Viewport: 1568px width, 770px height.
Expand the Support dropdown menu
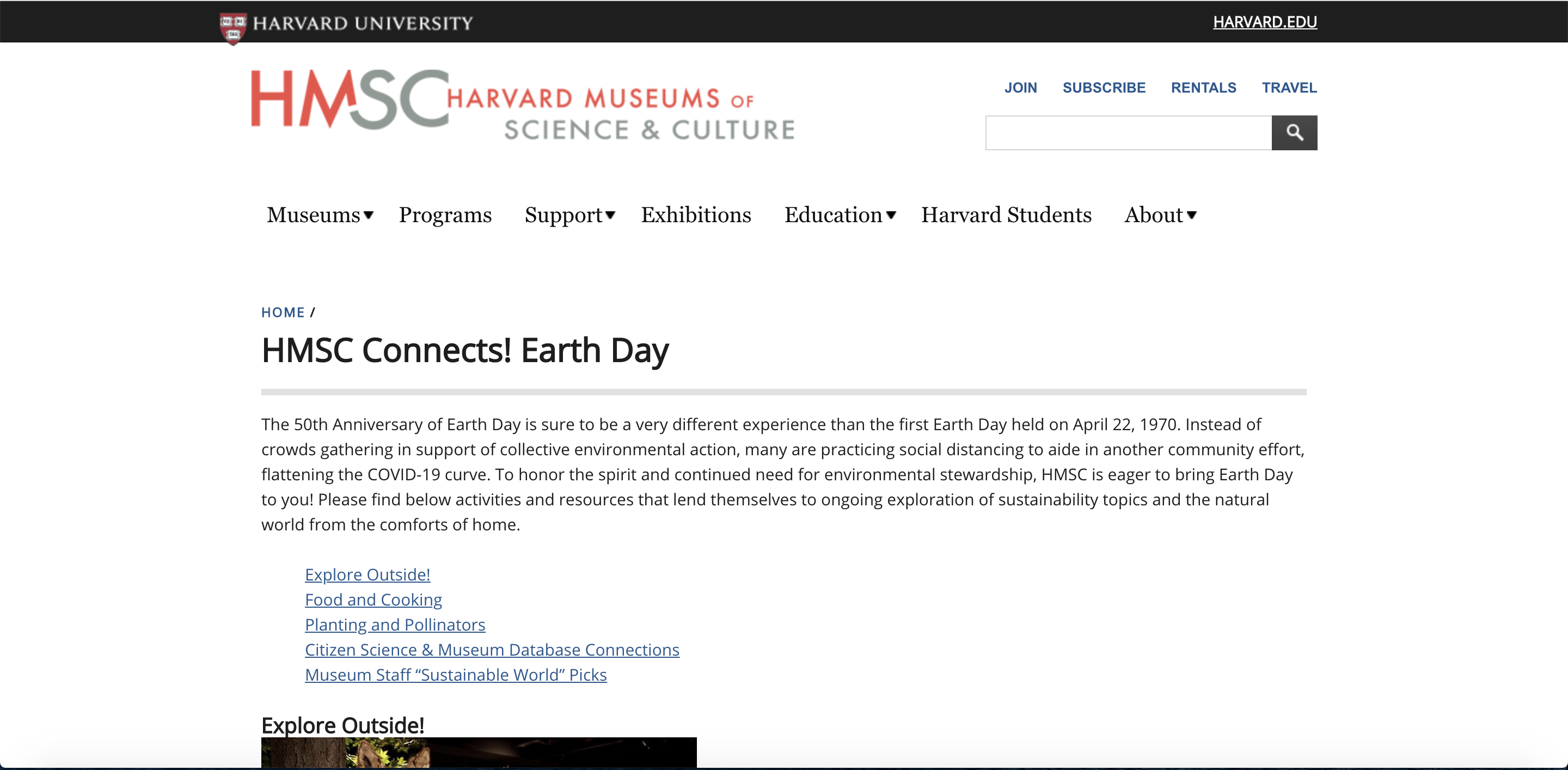tap(569, 215)
